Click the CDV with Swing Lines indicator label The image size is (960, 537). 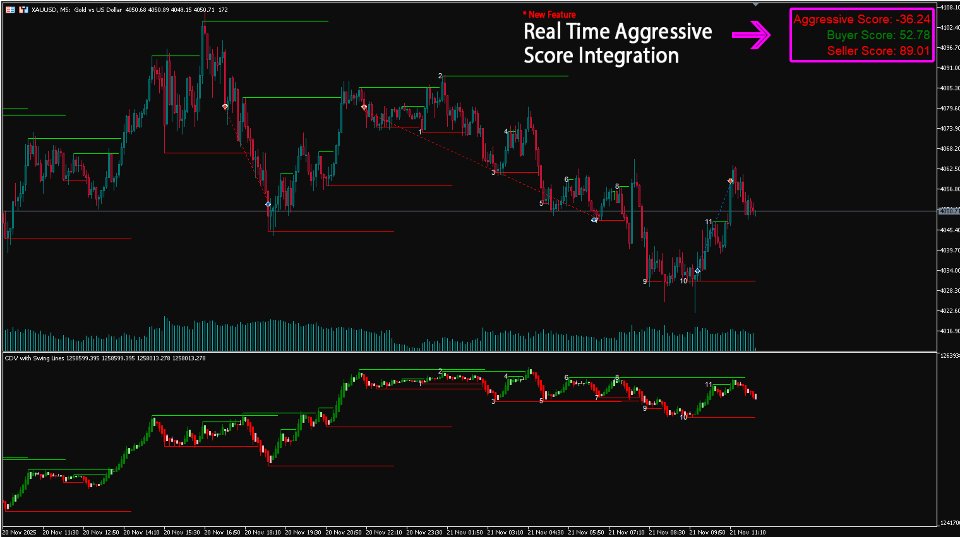[35, 358]
